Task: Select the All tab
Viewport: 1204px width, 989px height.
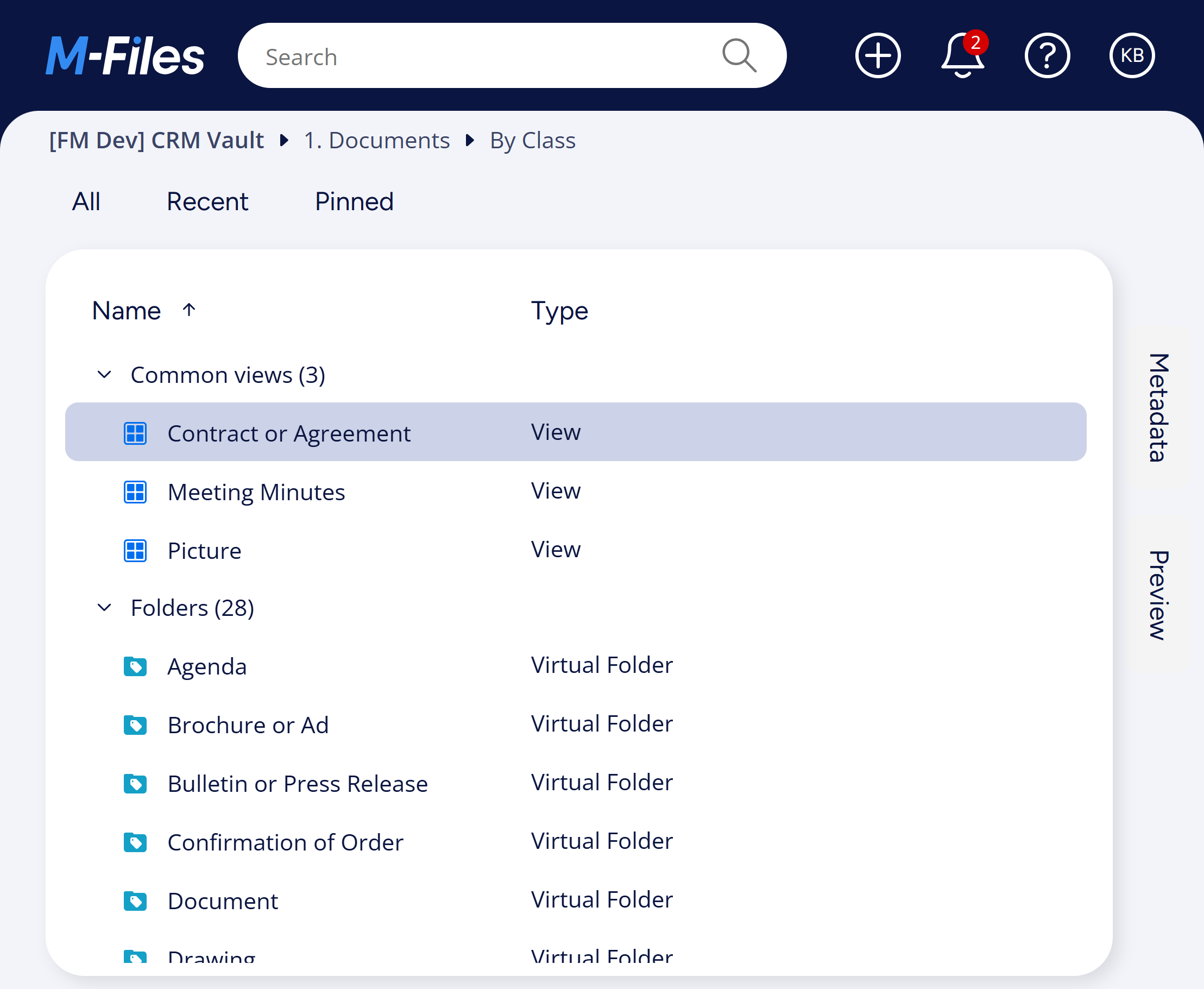Action: 86,201
